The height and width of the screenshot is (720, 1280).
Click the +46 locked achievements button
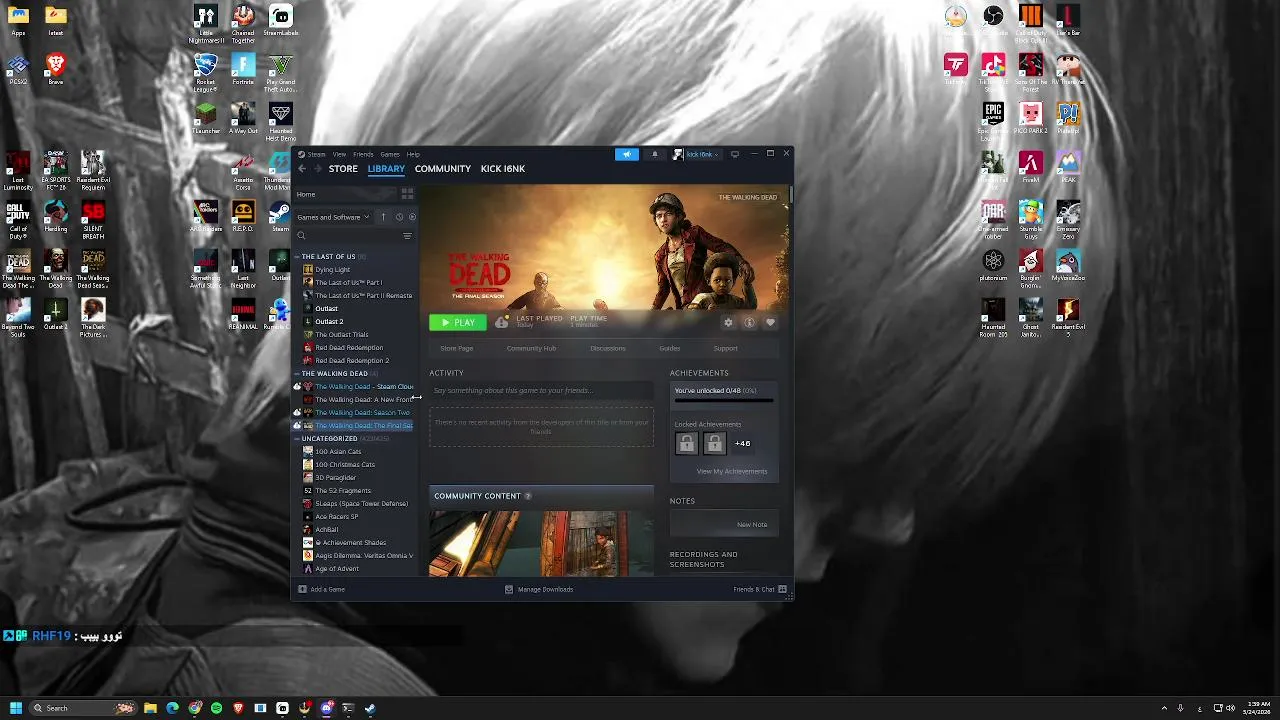tap(742, 443)
